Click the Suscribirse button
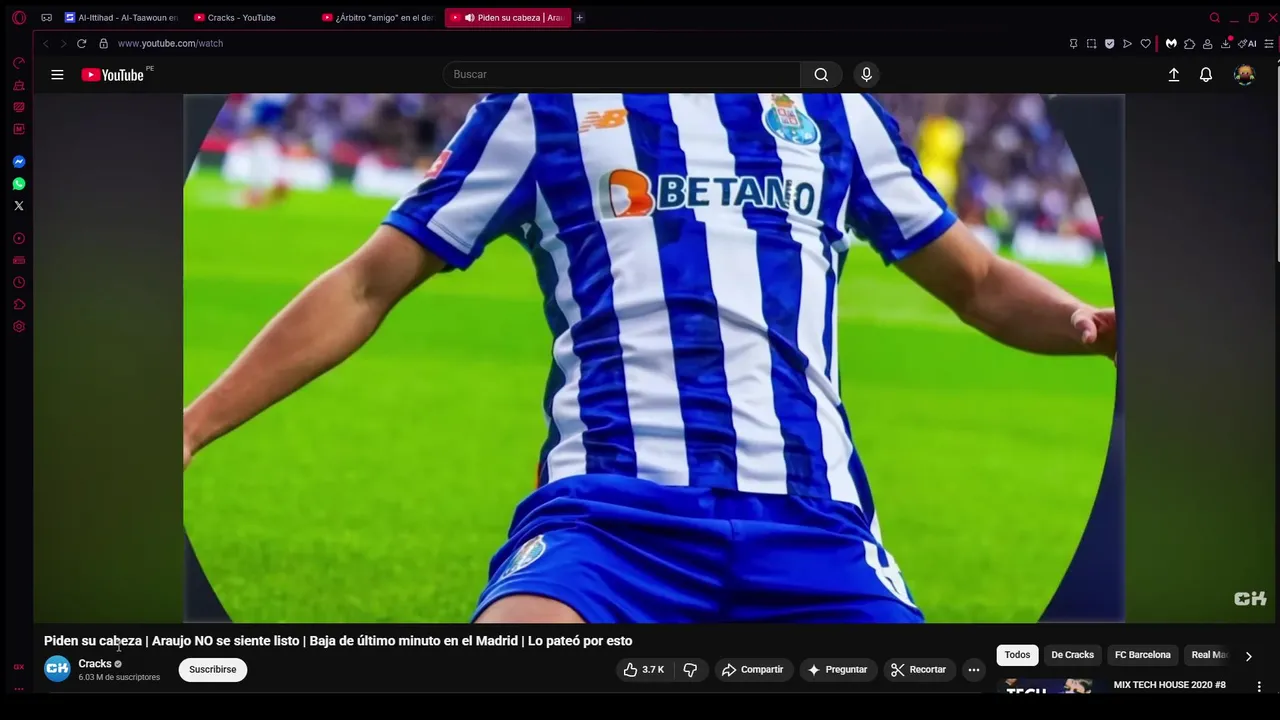This screenshot has height=720, width=1280. pyautogui.click(x=213, y=670)
